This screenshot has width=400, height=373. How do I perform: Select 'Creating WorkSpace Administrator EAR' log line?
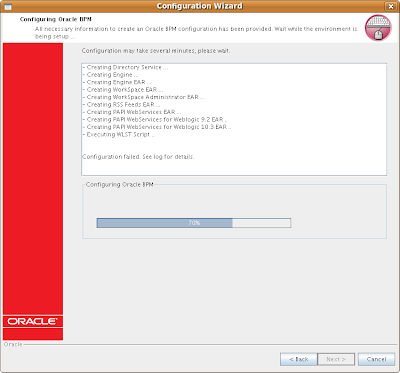tap(143, 97)
